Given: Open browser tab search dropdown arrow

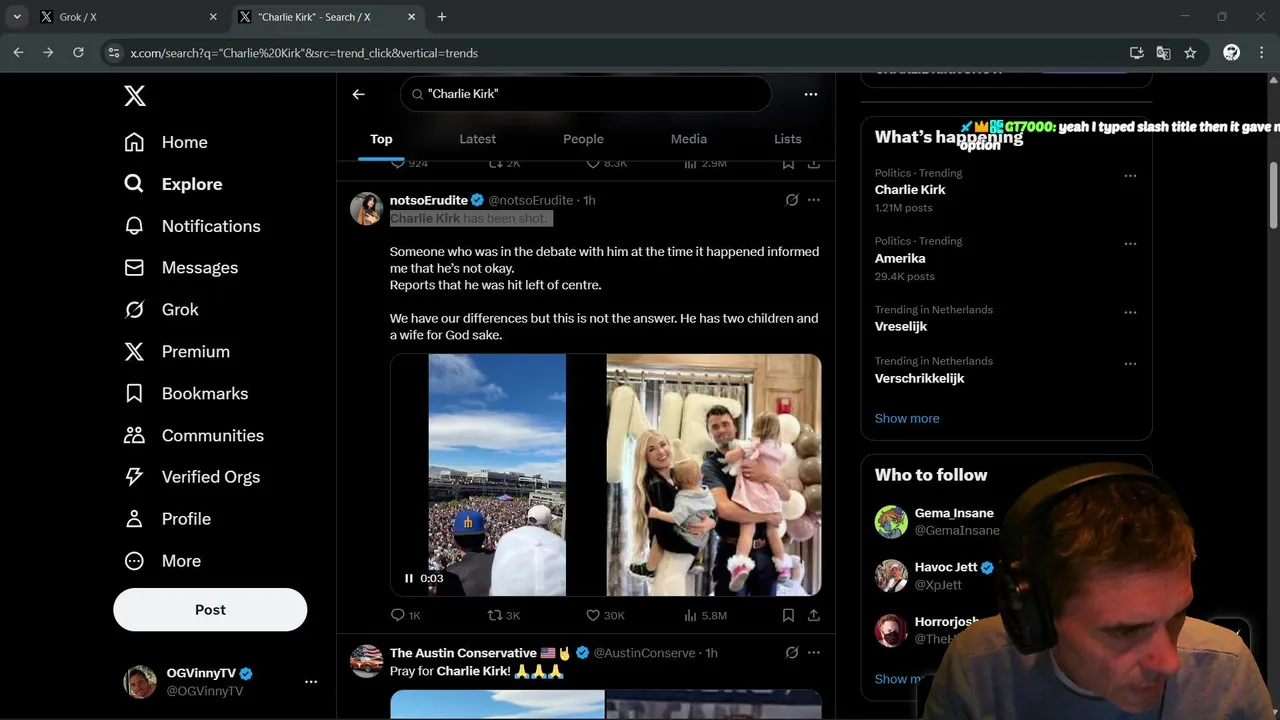Looking at the screenshot, I should [x=17, y=17].
